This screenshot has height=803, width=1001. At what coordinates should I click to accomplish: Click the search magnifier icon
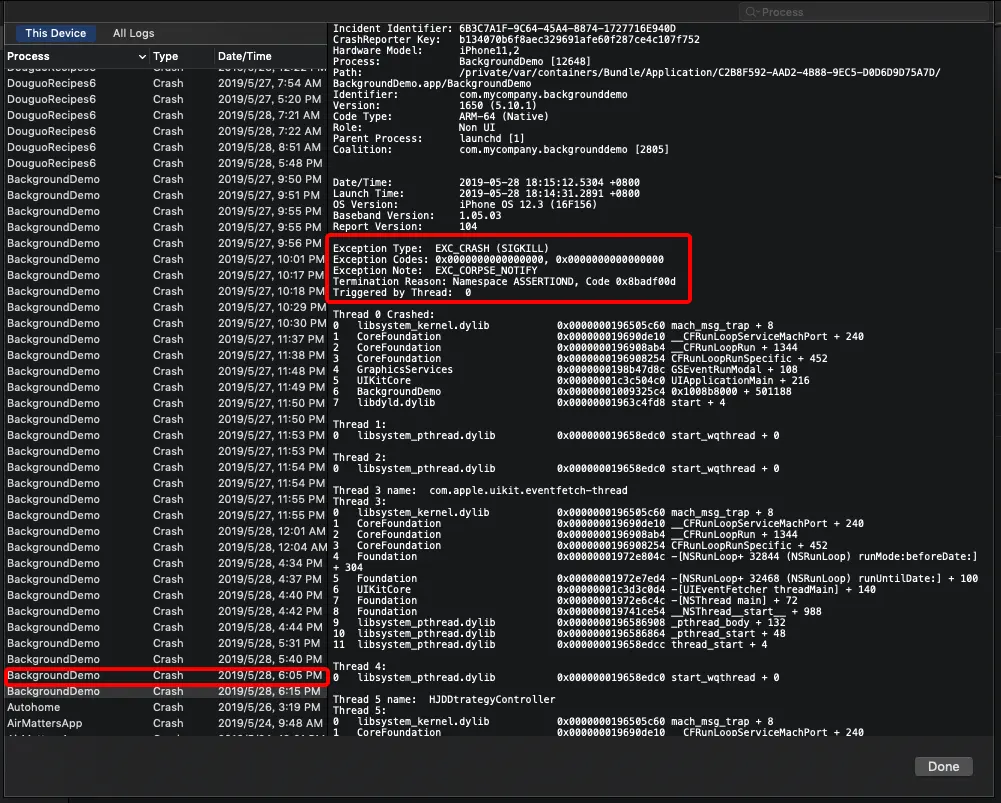[751, 12]
